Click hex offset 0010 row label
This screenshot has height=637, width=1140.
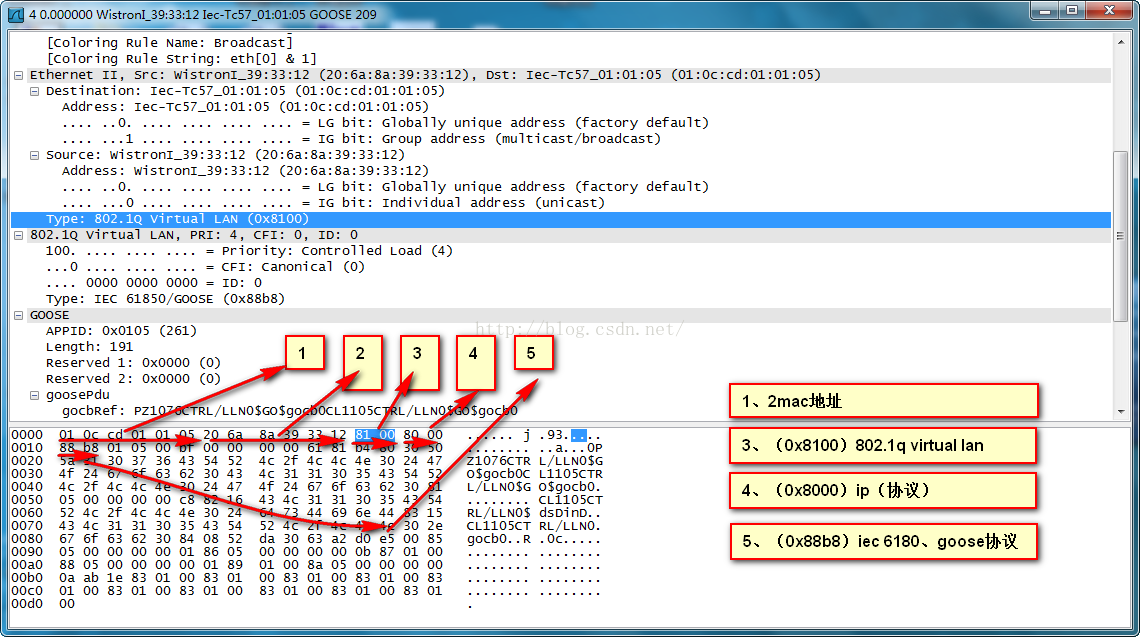pos(27,448)
